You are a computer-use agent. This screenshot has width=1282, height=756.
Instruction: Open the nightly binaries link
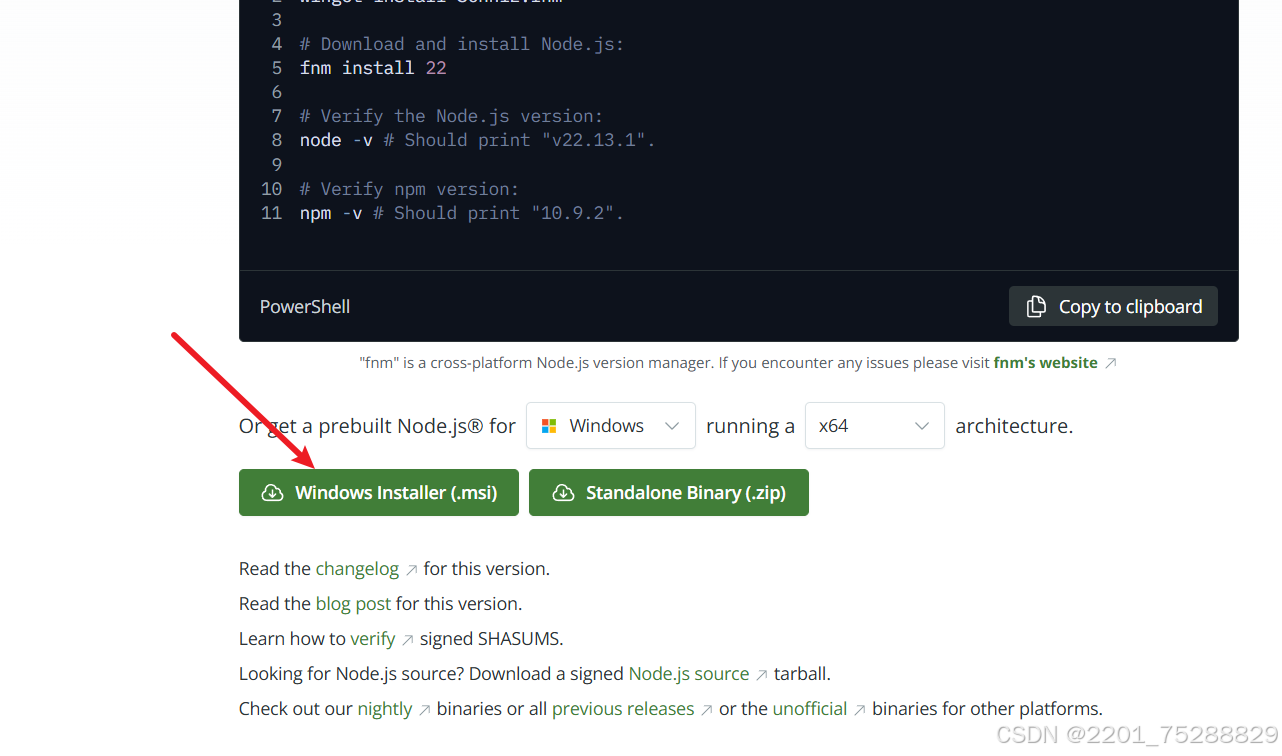[385, 709]
